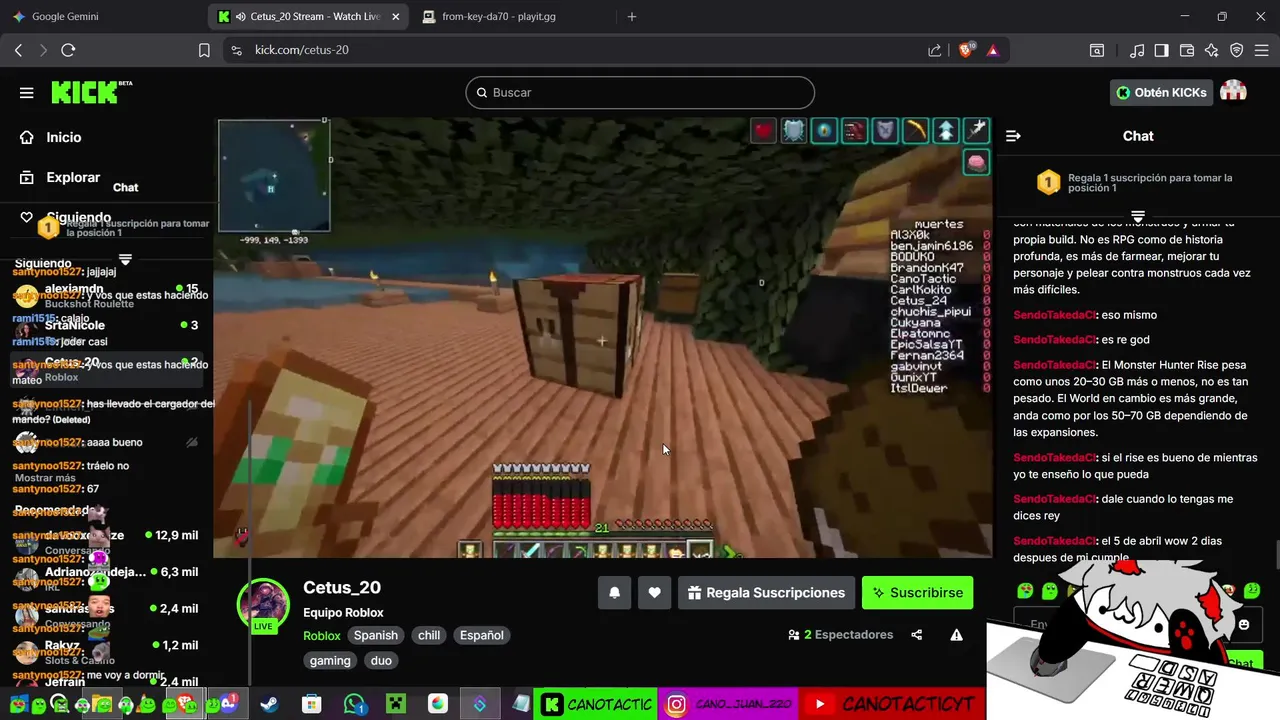Open Steam from the taskbar
This screenshot has width=1280, height=720.
269,704
